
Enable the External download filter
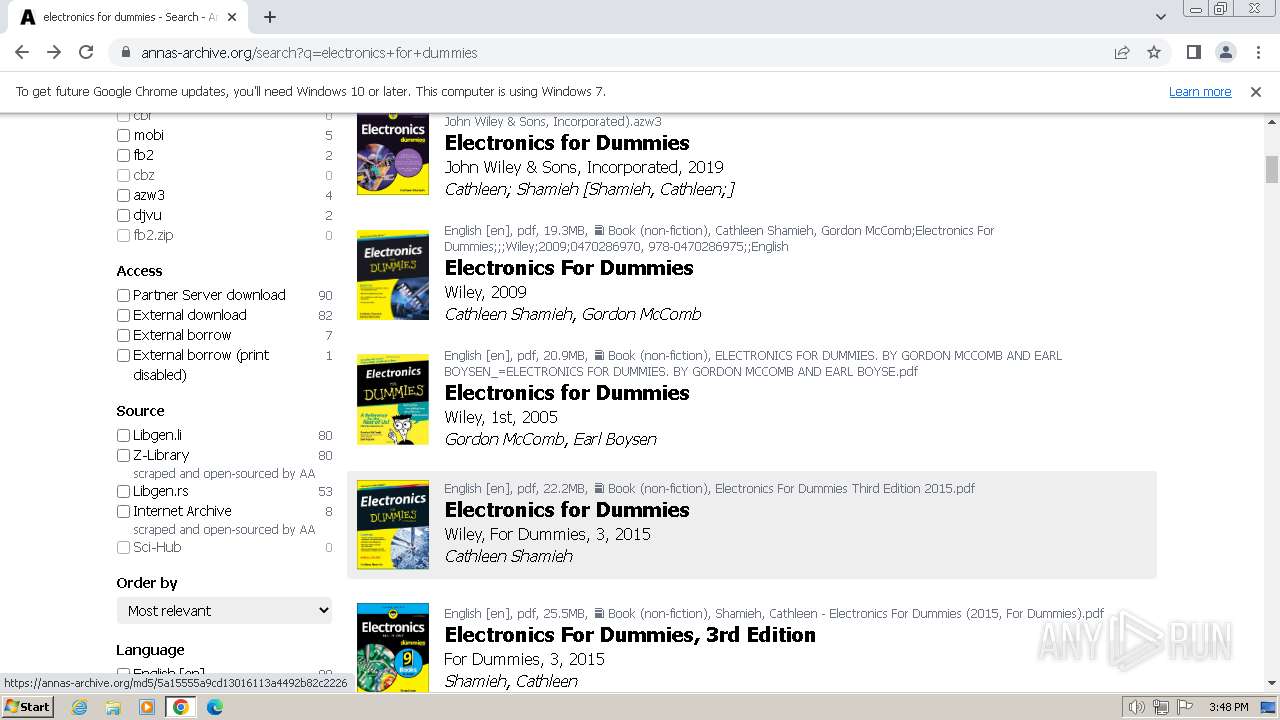tap(123, 315)
